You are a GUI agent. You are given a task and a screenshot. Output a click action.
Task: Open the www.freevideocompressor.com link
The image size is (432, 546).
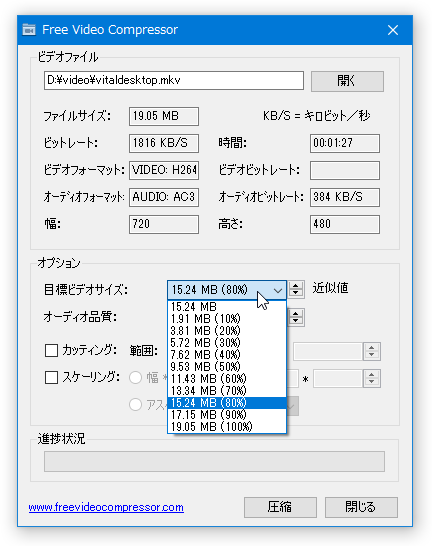pyautogui.click(x=106, y=507)
